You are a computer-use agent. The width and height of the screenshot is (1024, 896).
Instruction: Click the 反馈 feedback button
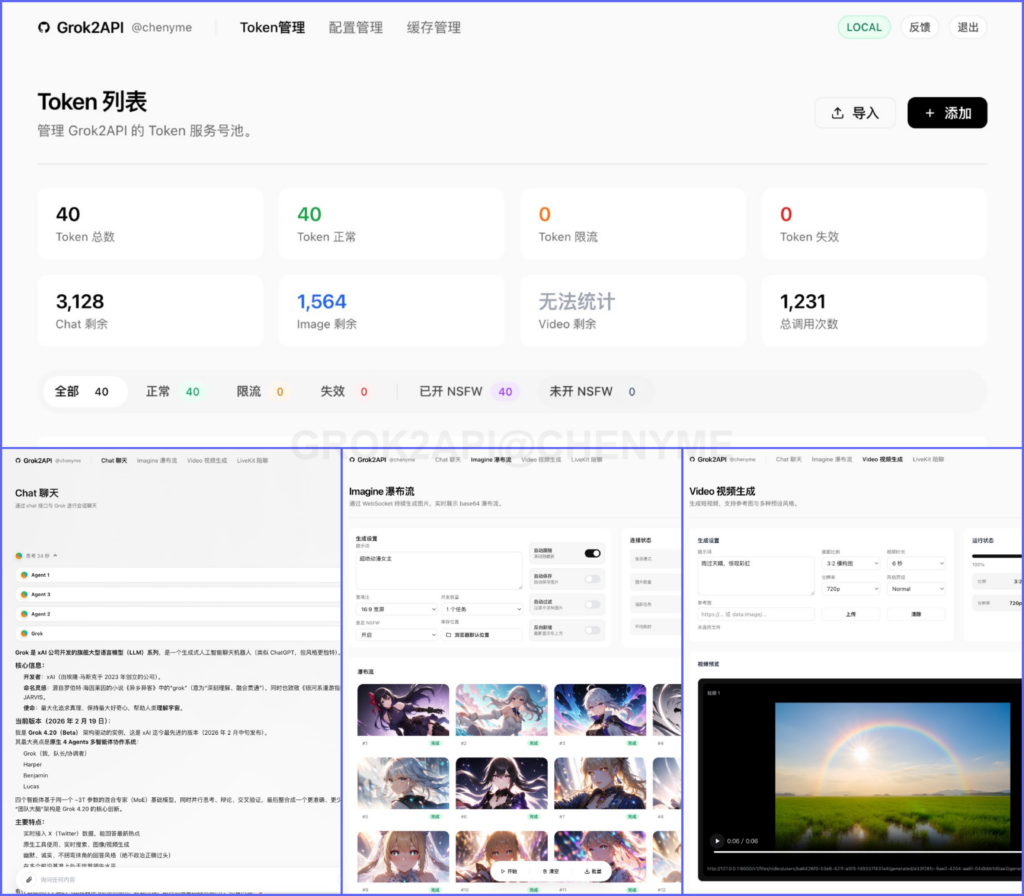pyautogui.click(x=919, y=28)
